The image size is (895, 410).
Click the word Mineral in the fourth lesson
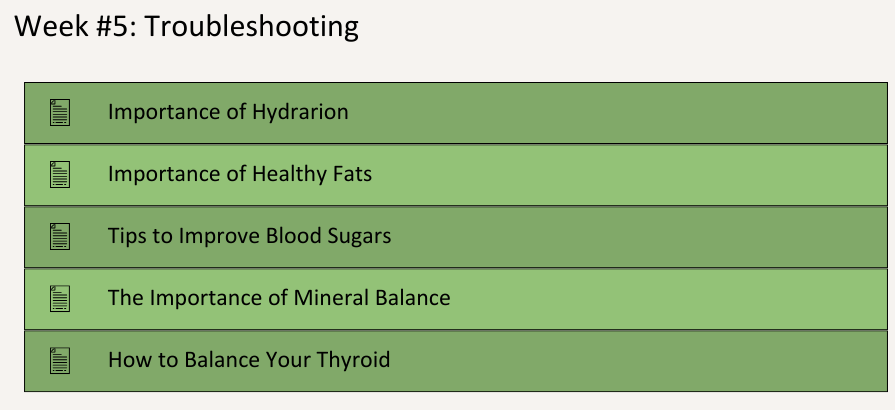331,298
